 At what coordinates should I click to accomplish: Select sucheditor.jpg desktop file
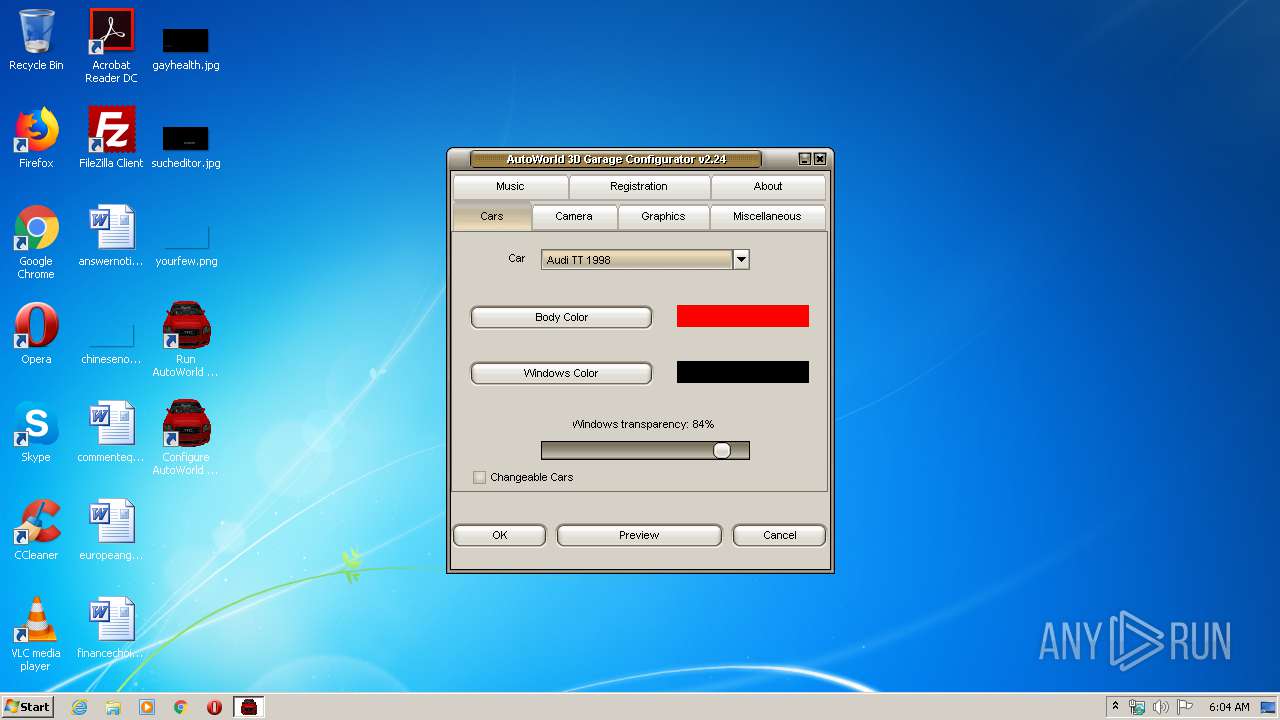(x=186, y=145)
